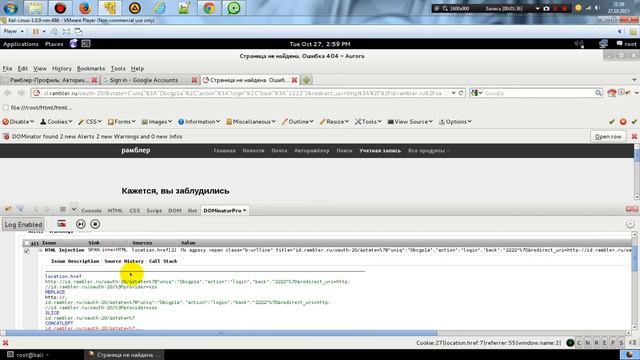Toggle the E filter in status bar

(604, 343)
